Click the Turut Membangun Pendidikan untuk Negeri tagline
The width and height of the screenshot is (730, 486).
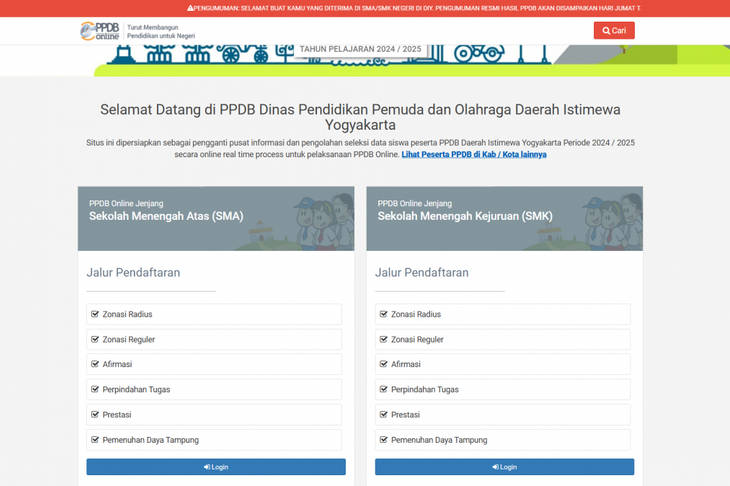[x=161, y=31]
